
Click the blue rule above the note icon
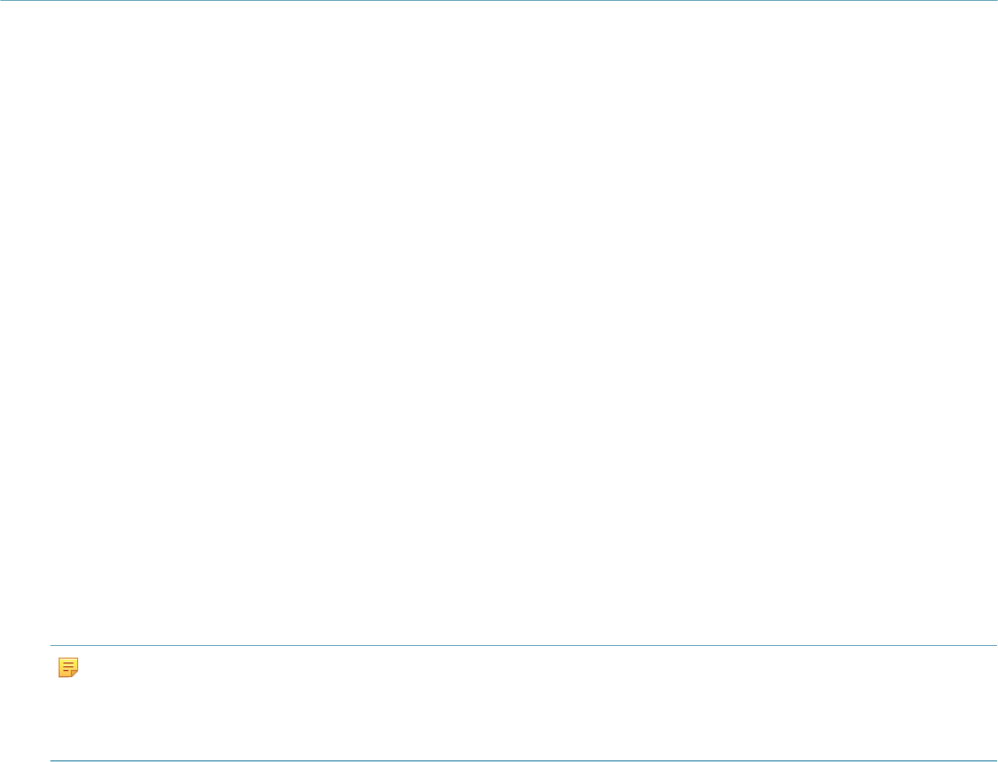coord(523,646)
